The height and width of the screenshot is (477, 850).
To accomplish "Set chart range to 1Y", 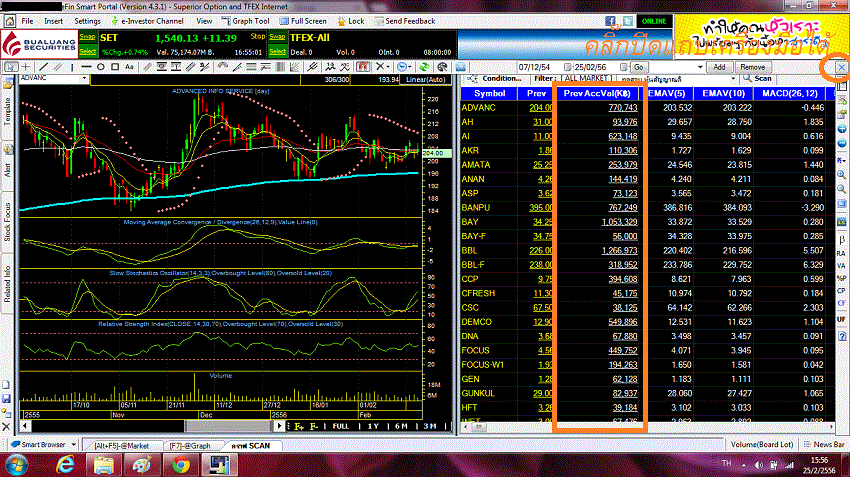I will click(373, 427).
